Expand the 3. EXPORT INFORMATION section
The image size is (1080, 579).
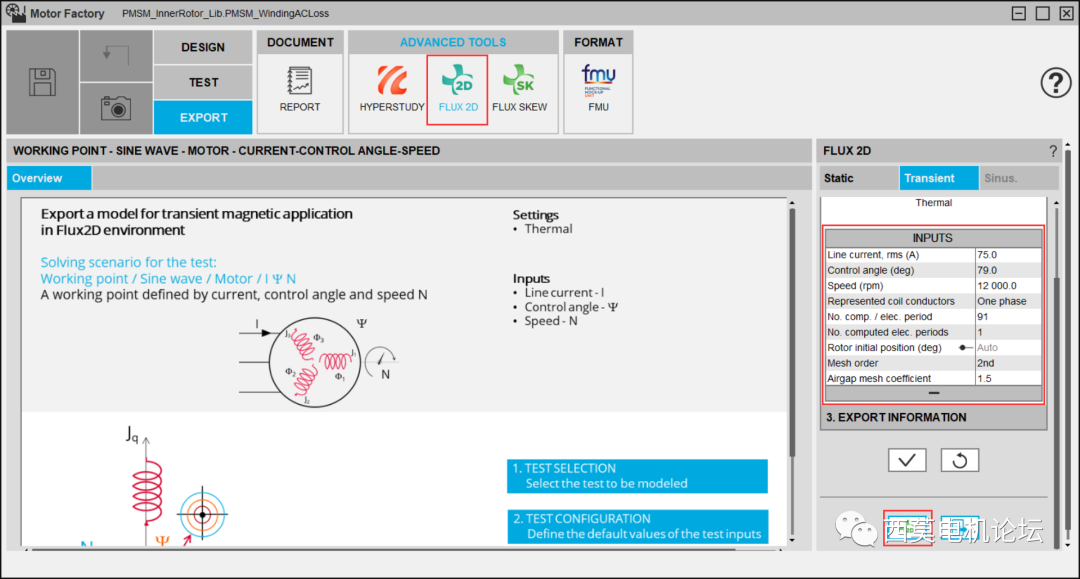933,417
